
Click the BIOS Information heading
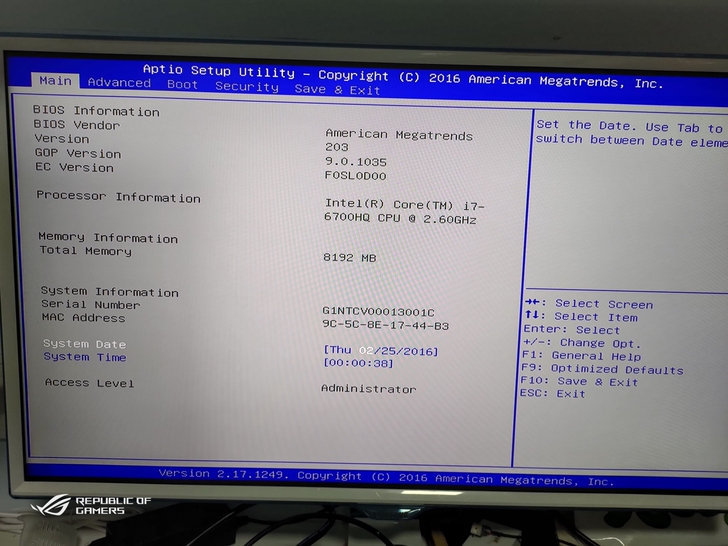tap(96, 110)
